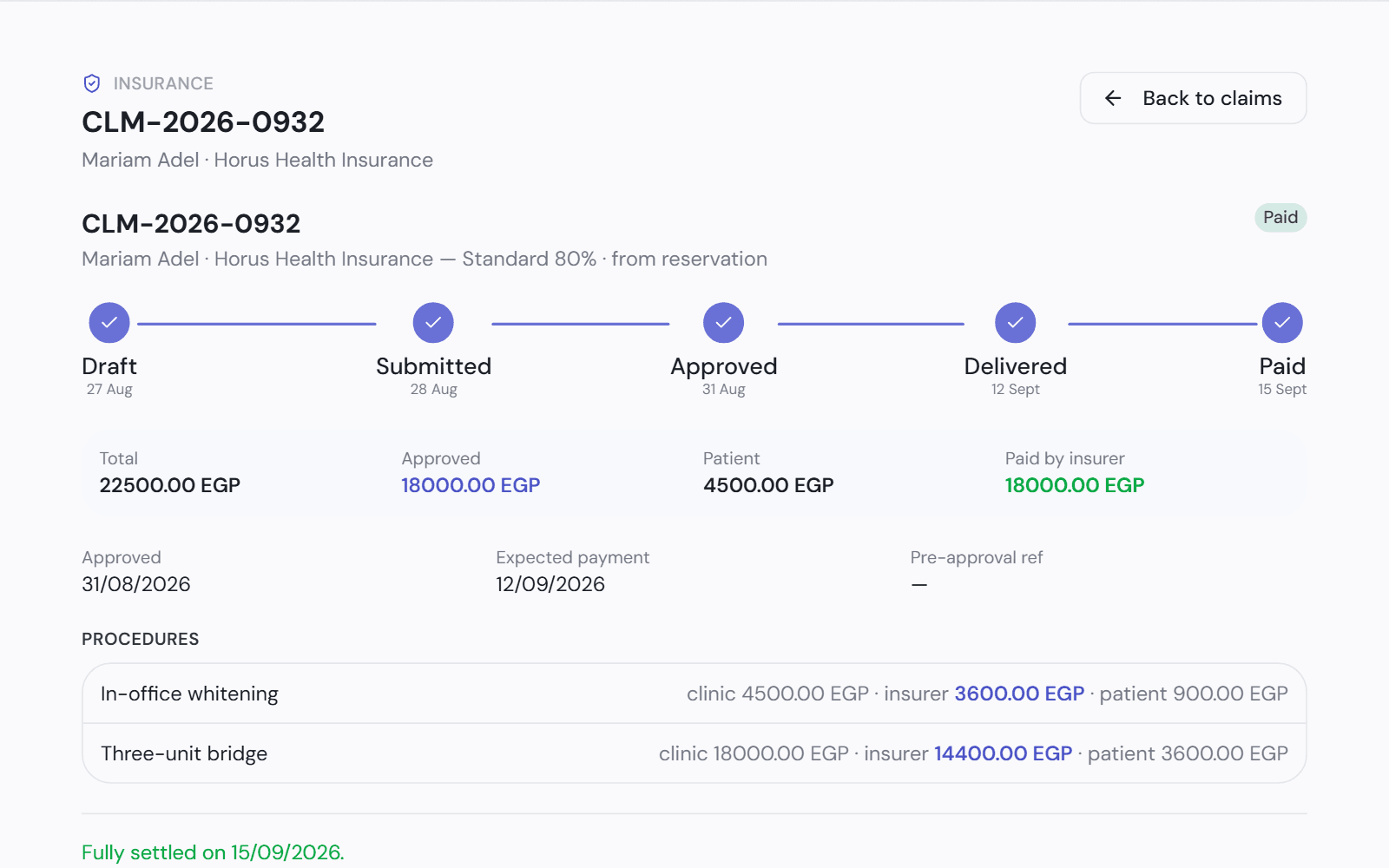The height and width of the screenshot is (868, 1389).
Task: Click the Delivered step checkmark circle
Action: click(1015, 323)
